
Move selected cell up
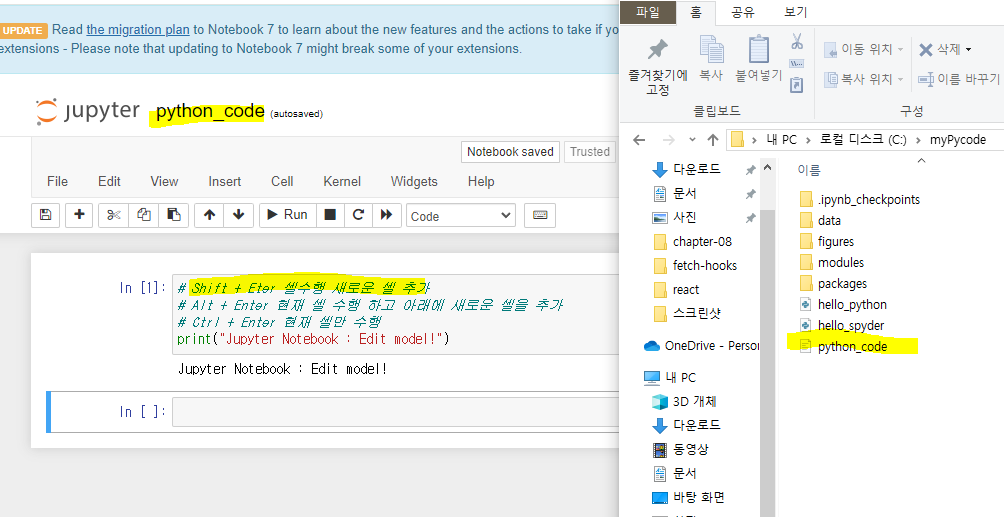pos(209,215)
